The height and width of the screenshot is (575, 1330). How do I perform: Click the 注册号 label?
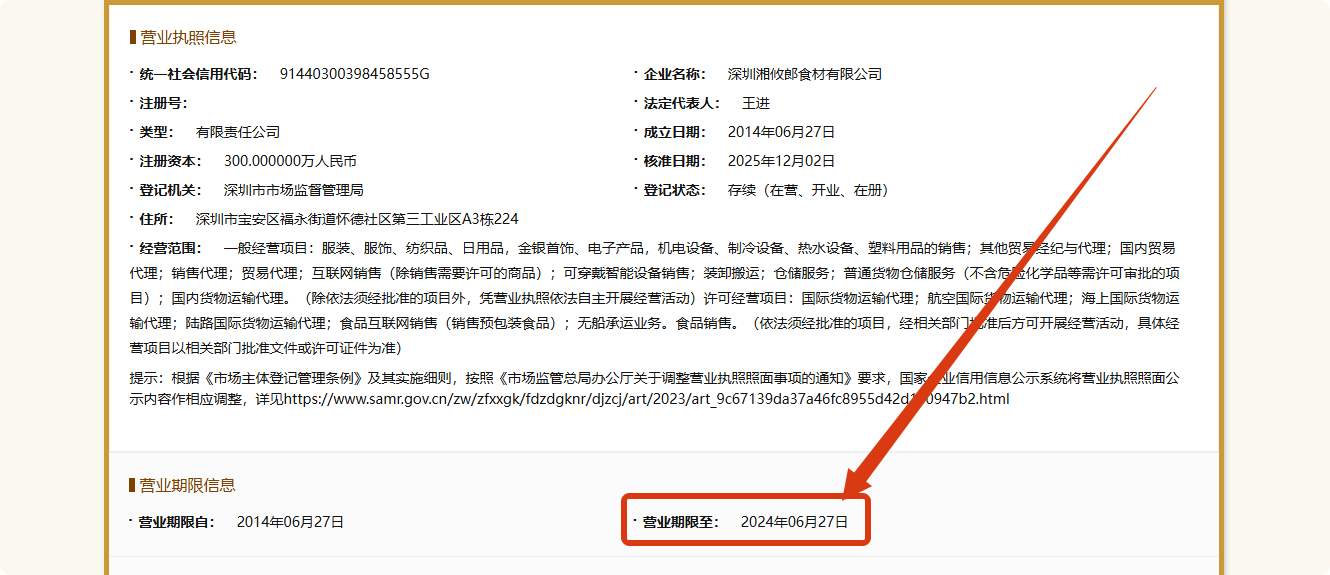(163, 103)
